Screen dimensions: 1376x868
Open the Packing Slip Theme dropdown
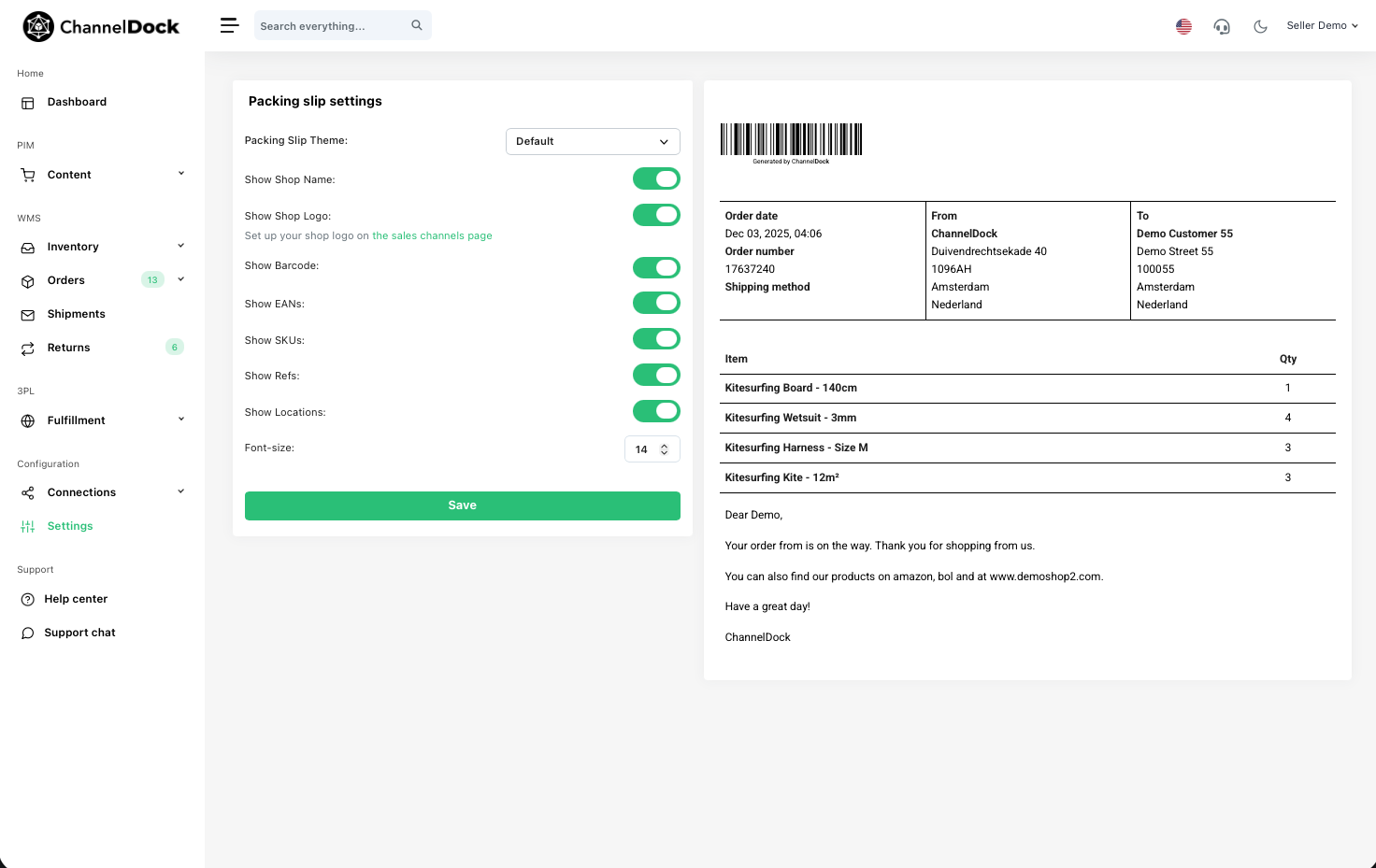(593, 141)
